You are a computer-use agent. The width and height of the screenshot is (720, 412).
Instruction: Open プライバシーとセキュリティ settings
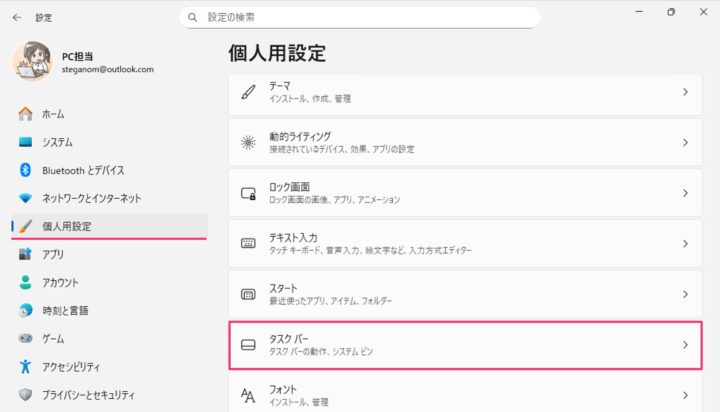tap(87, 394)
